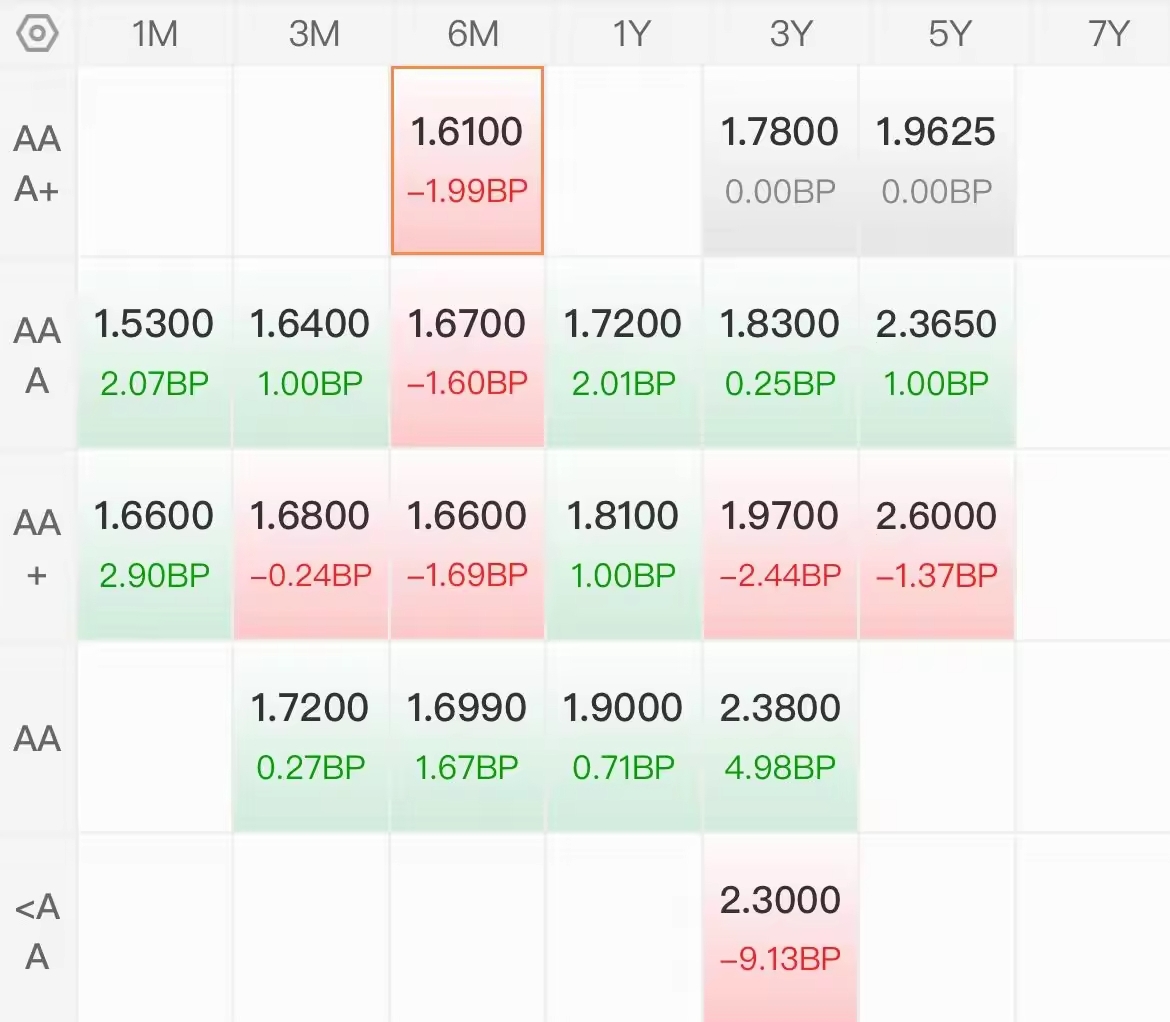Select the AA+ row label
This screenshot has width=1170, height=1022.
(x=37, y=547)
